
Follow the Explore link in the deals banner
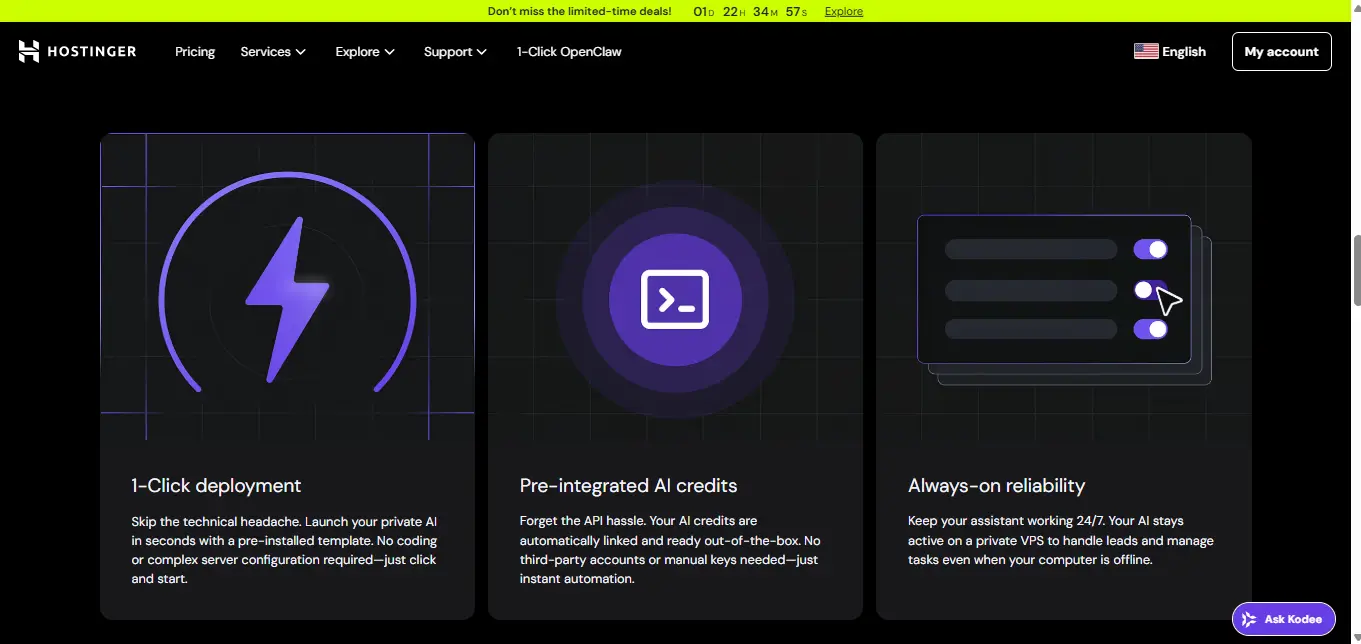coord(843,11)
